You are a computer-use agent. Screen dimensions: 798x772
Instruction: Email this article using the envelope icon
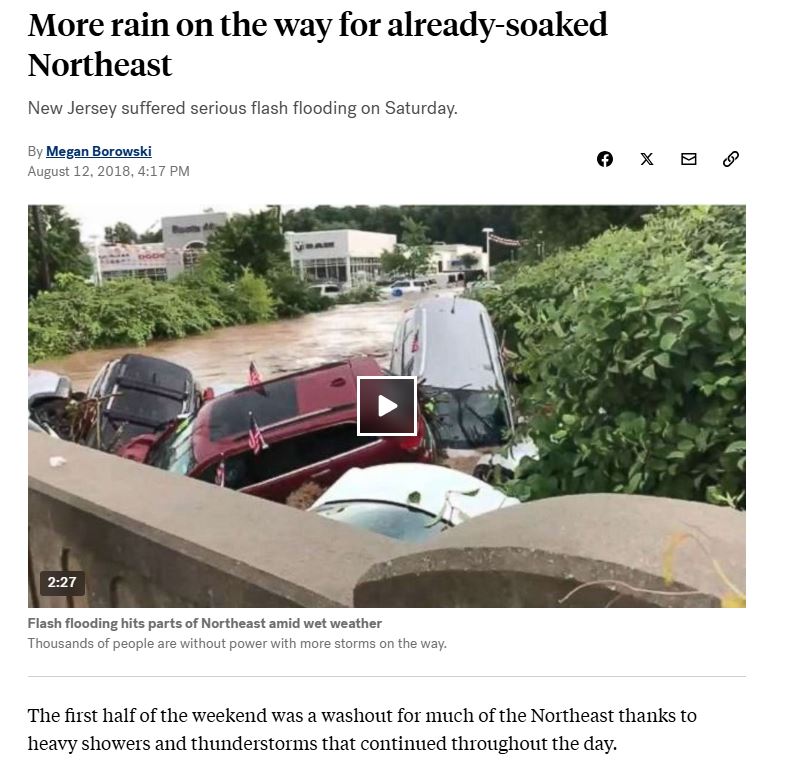(x=689, y=159)
